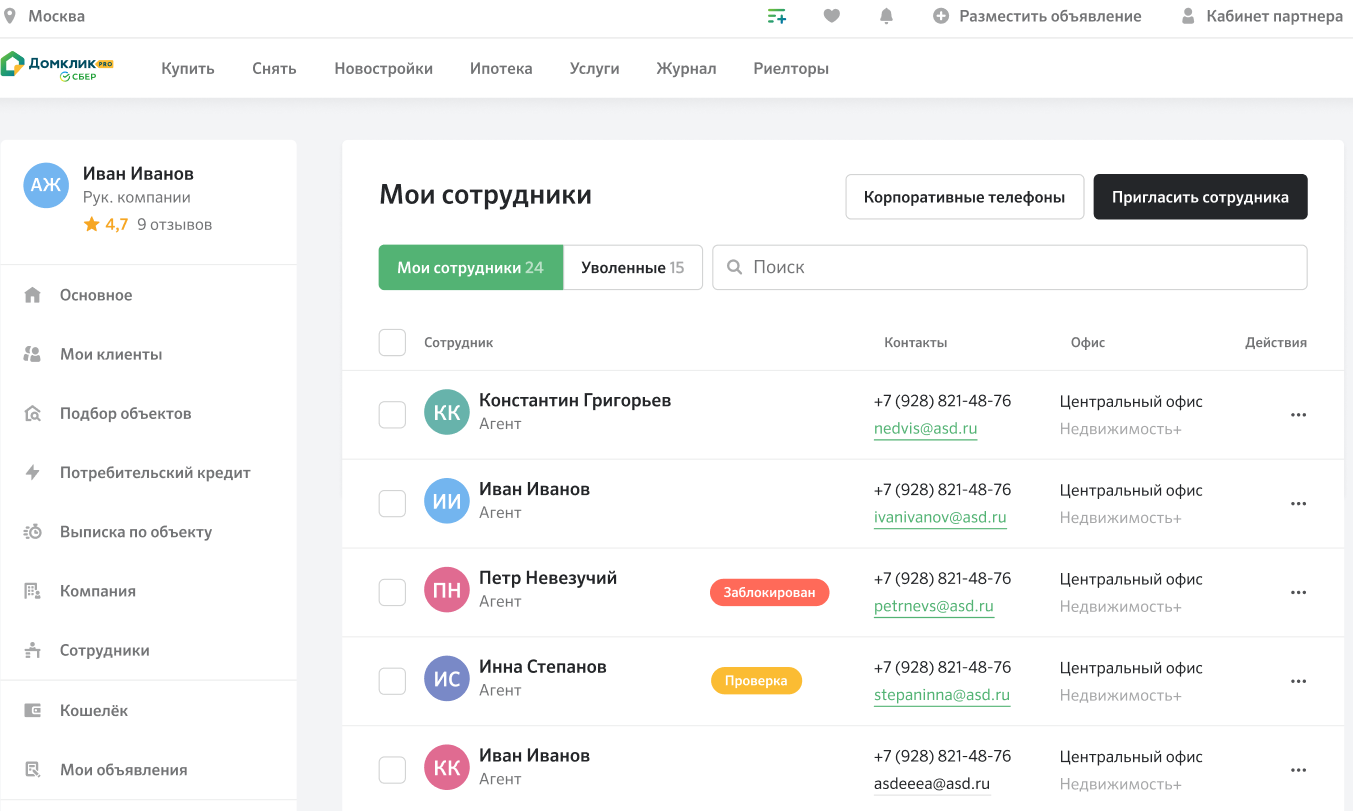Click the building icon next to Компания
The width and height of the screenshot is (1353, 811).
point(32,590)
